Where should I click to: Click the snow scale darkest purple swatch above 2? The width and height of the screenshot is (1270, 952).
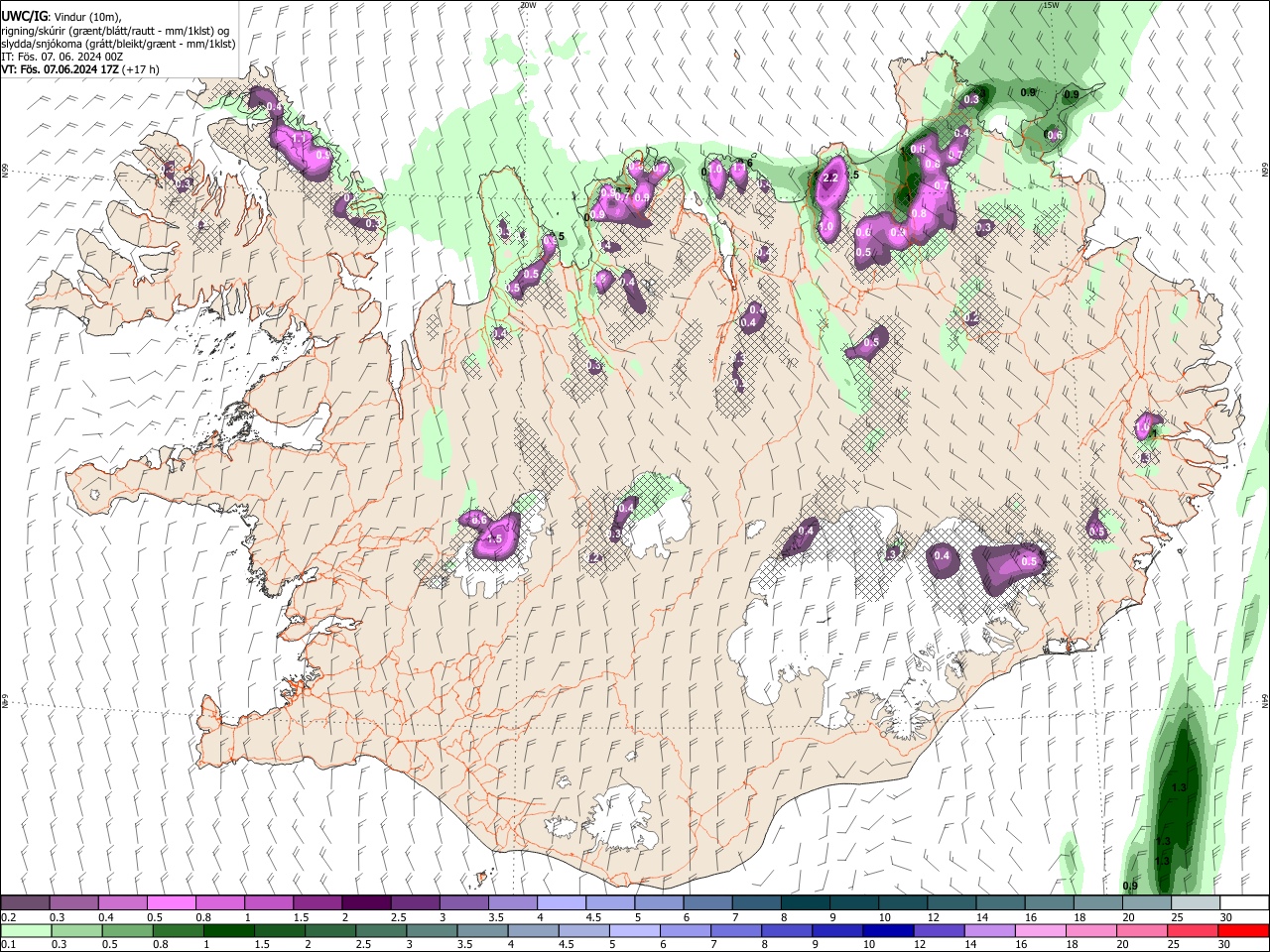pos(365,902)
